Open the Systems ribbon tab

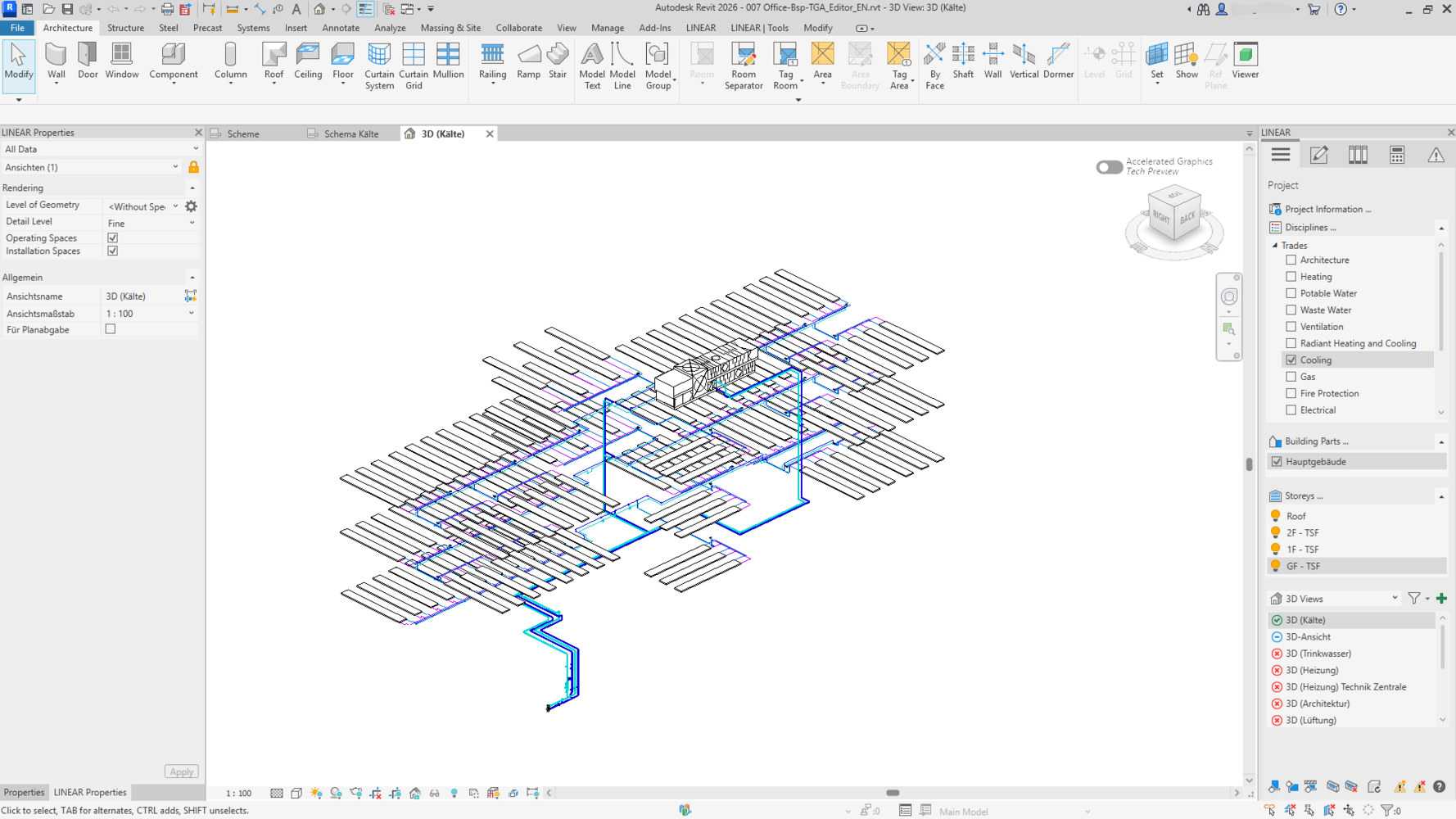pyautogui.click(x=253, y=28)
